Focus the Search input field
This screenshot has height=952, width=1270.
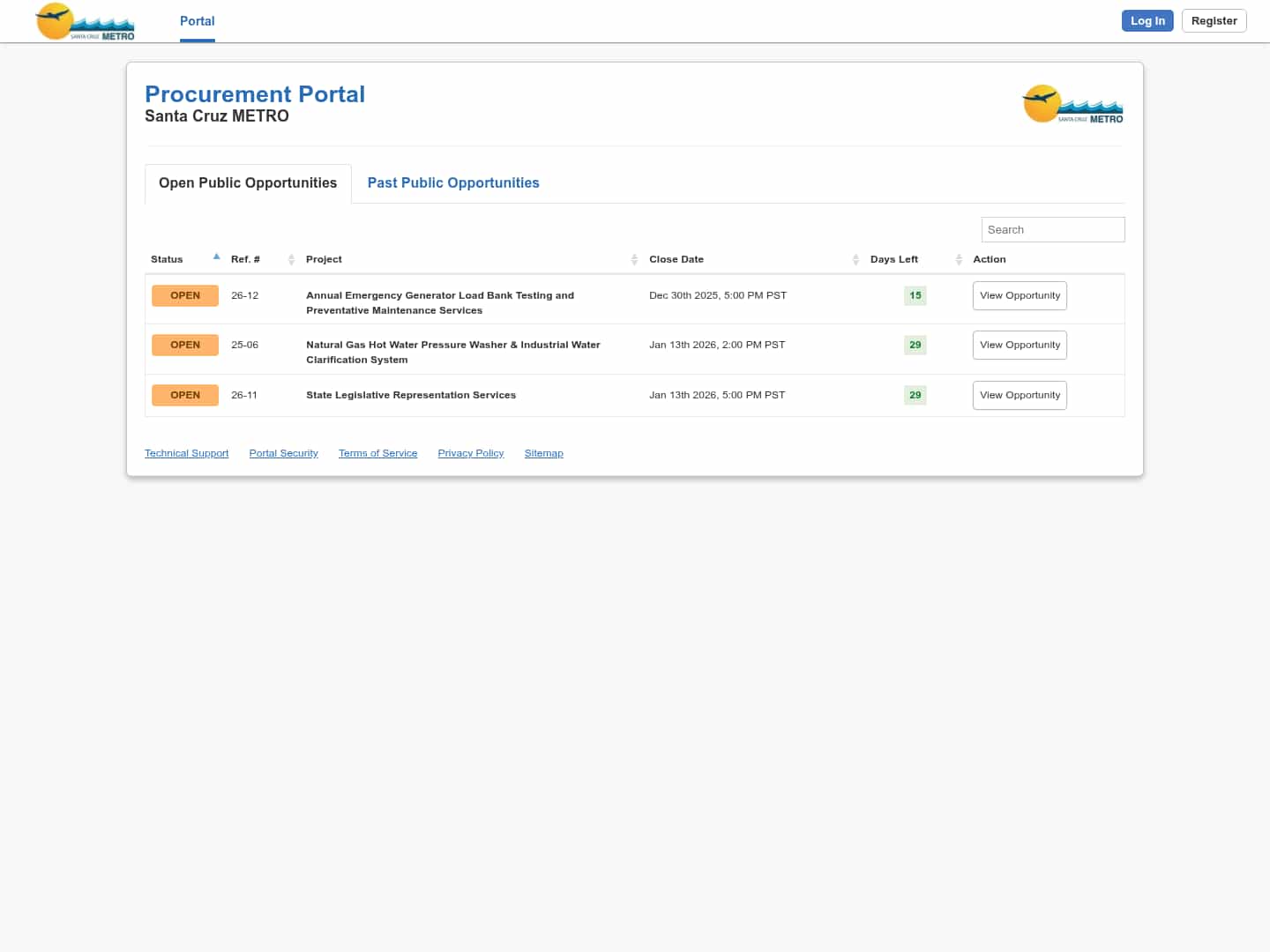click(x=1052, y=229)
